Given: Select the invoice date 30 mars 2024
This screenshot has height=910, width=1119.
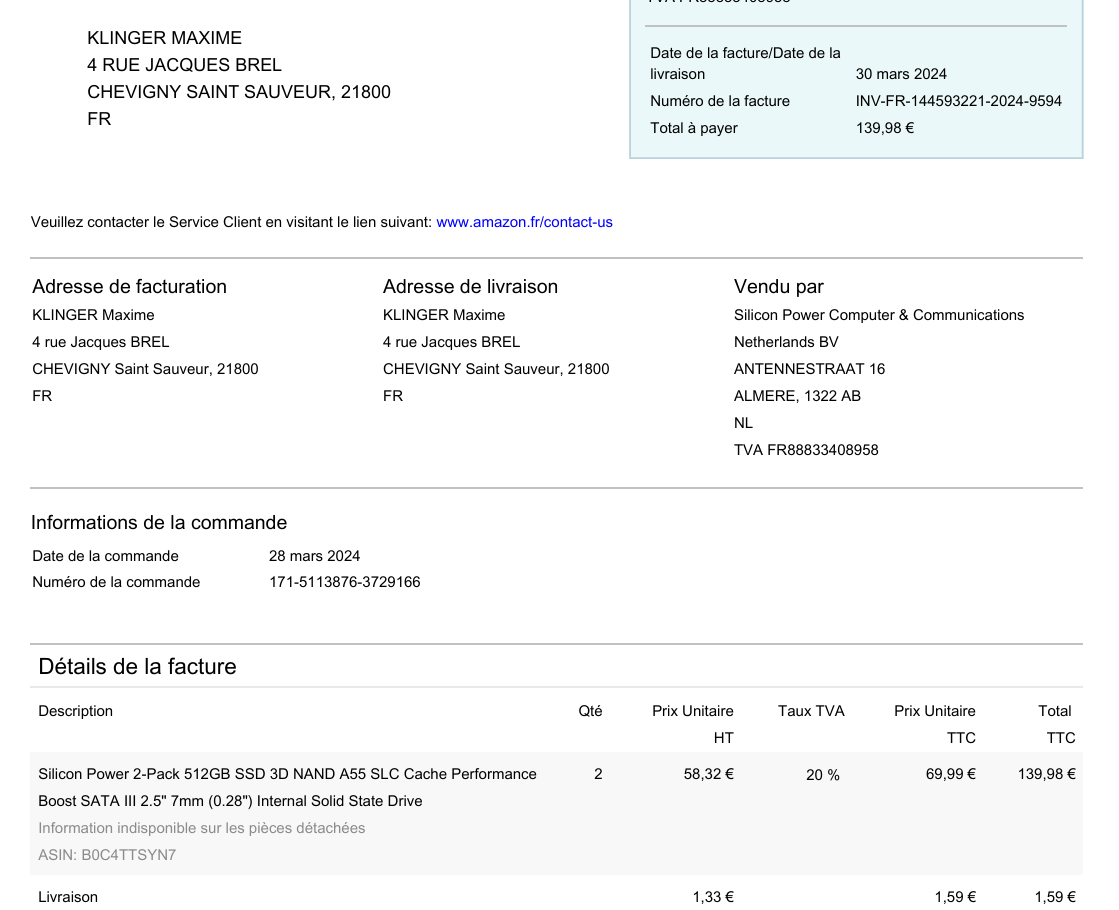Looking at the screenshot, I should [x=901, y=74].
